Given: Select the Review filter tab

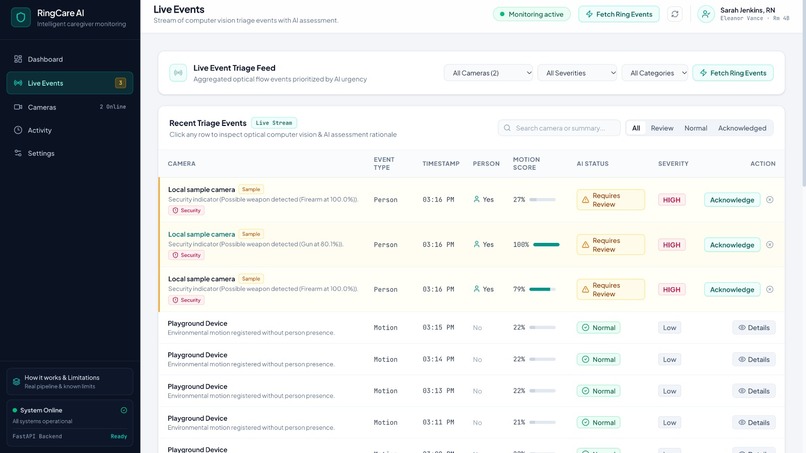Looking at the screenshot, I should coord(662,128).
